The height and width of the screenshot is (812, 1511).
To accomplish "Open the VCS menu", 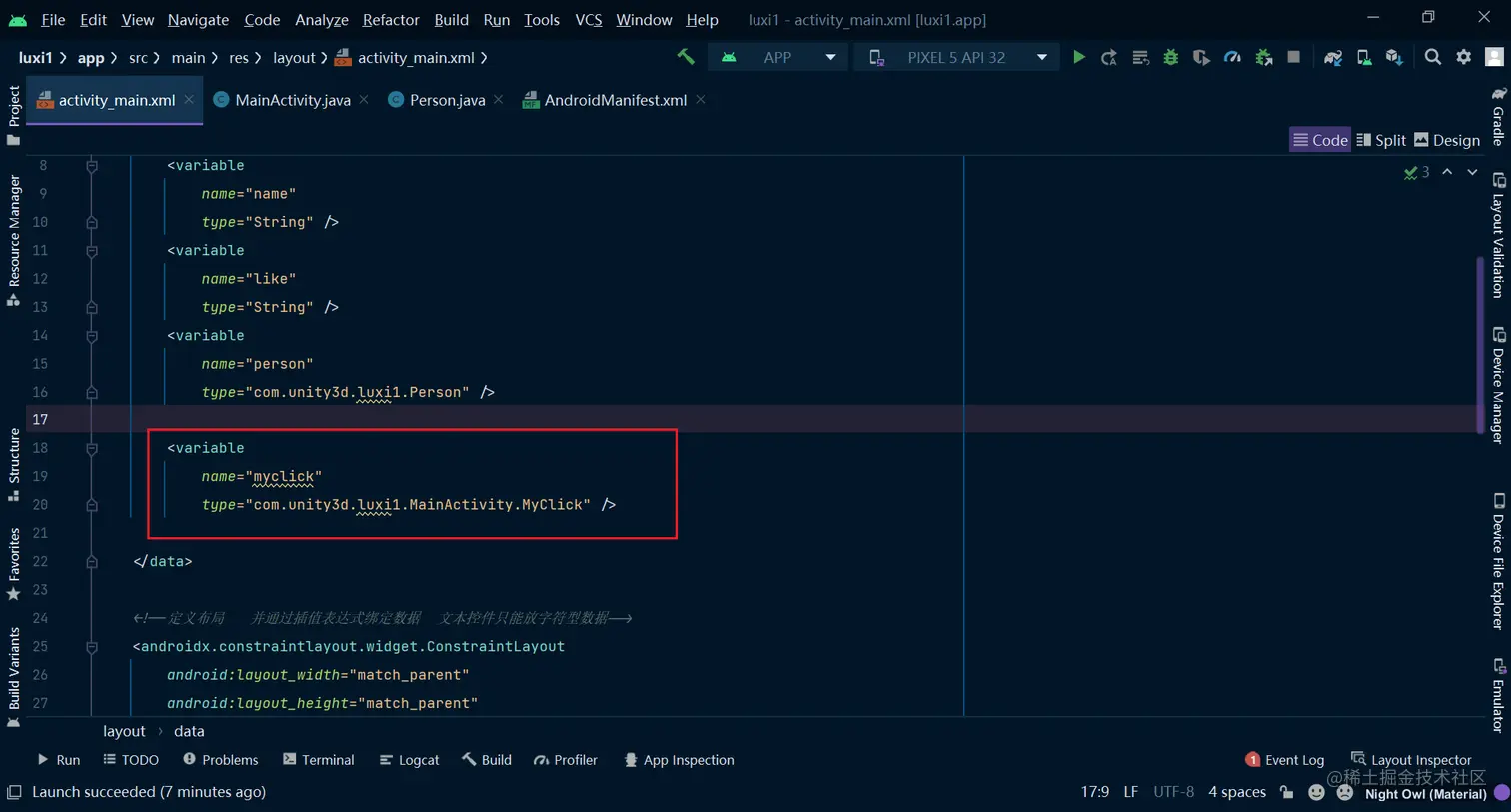I will coord(589,19).
